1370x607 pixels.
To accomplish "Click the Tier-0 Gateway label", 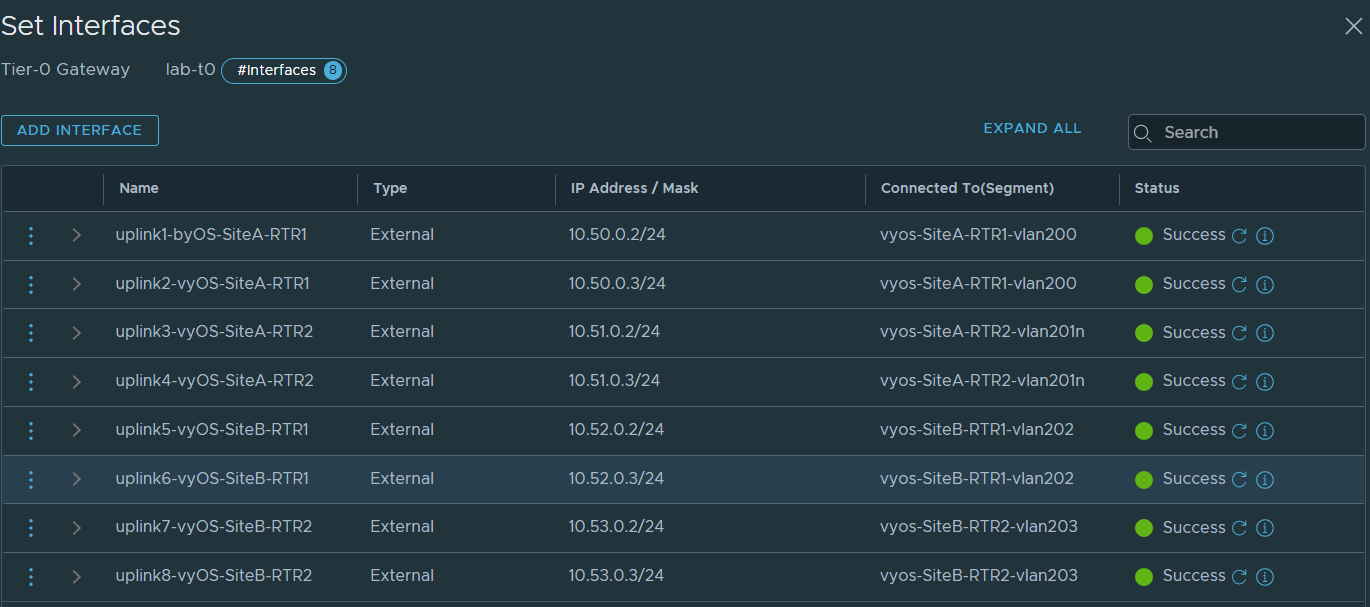I will pyautogui.click(x=65, y=70).
